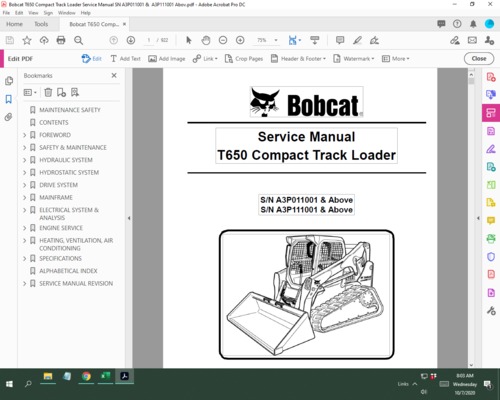500x400 pixels.
Task: Open the Protect shield tool
Action: [491, 257]
